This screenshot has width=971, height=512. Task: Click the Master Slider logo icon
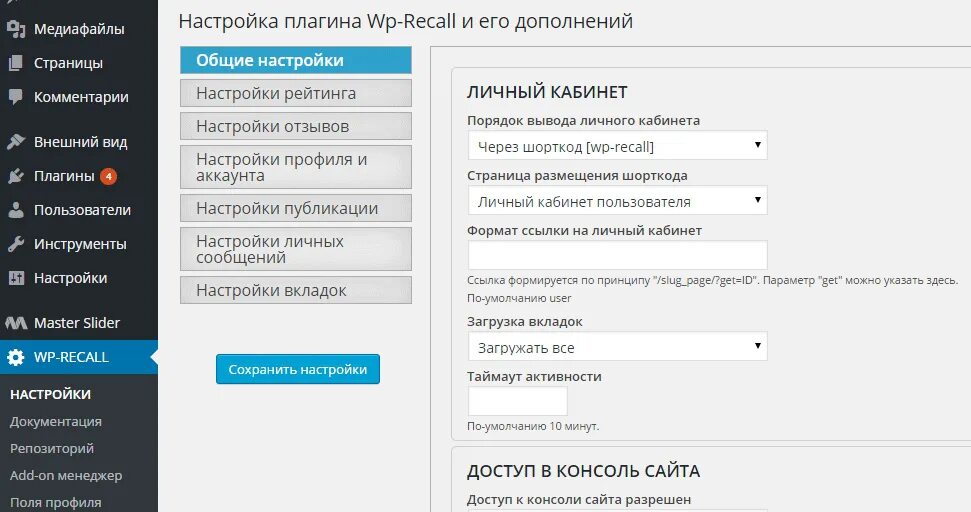[16, 323]
